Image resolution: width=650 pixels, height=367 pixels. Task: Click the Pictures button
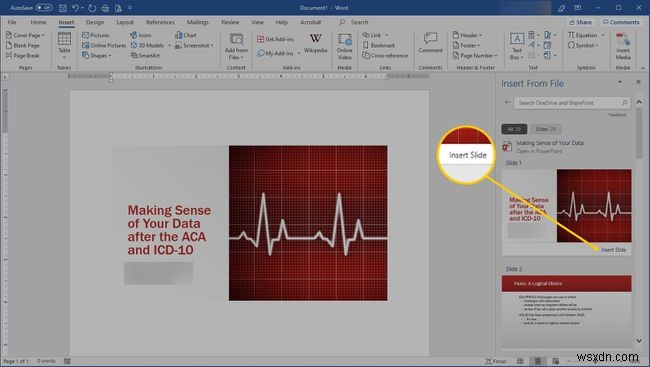tap(96, 35)
